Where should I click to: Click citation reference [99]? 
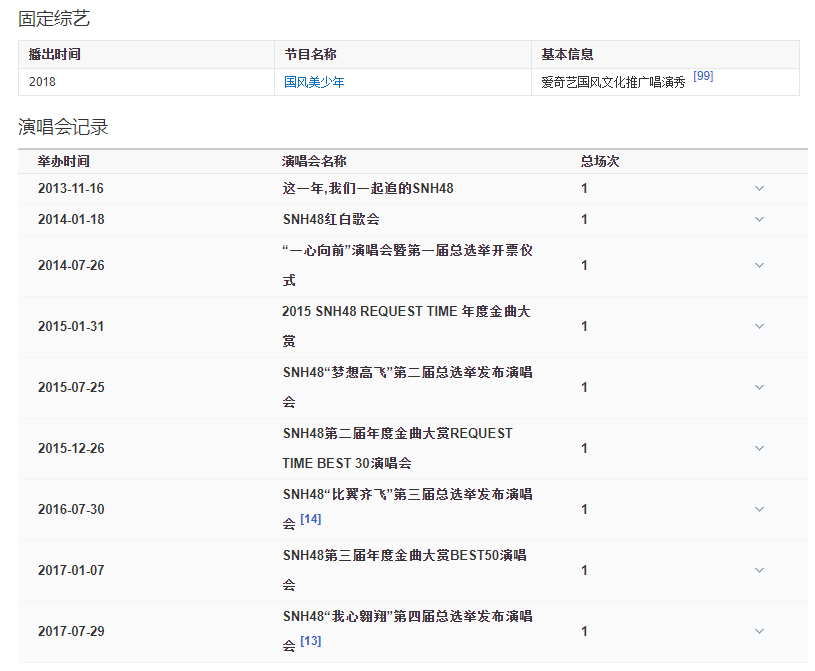pyautogui.click(x=703, y=76)
